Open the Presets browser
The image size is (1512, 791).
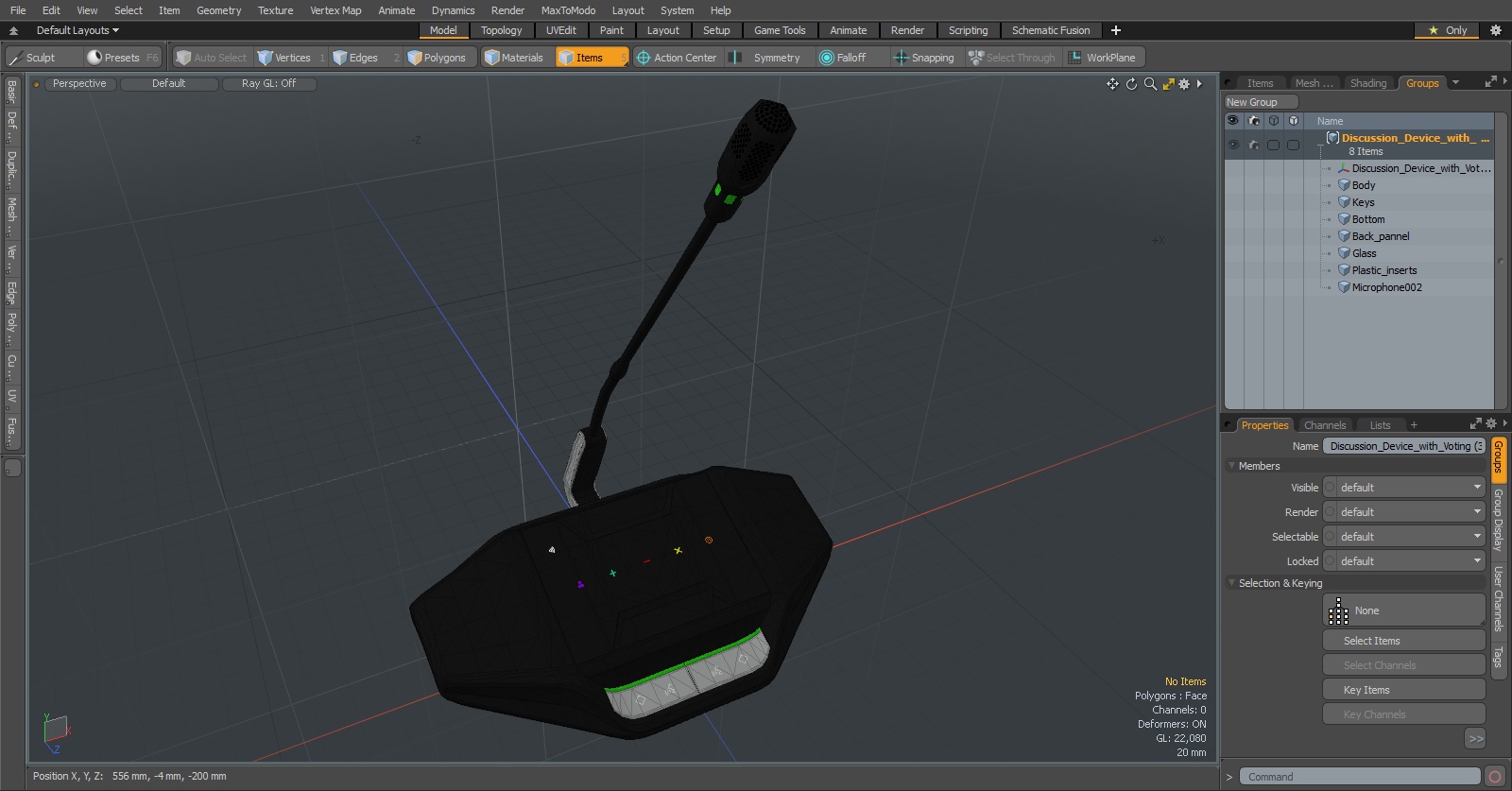122,58
